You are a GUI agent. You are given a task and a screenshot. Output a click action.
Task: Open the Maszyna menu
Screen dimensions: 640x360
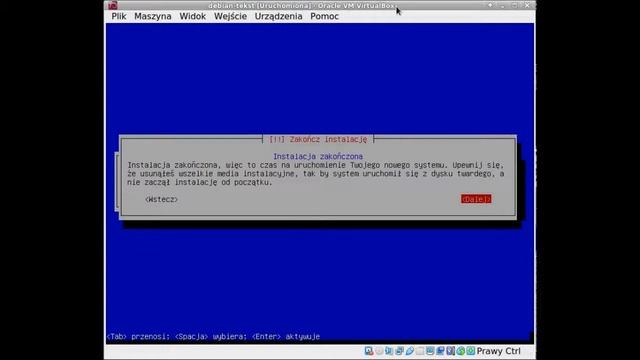[x=153, y=16]
